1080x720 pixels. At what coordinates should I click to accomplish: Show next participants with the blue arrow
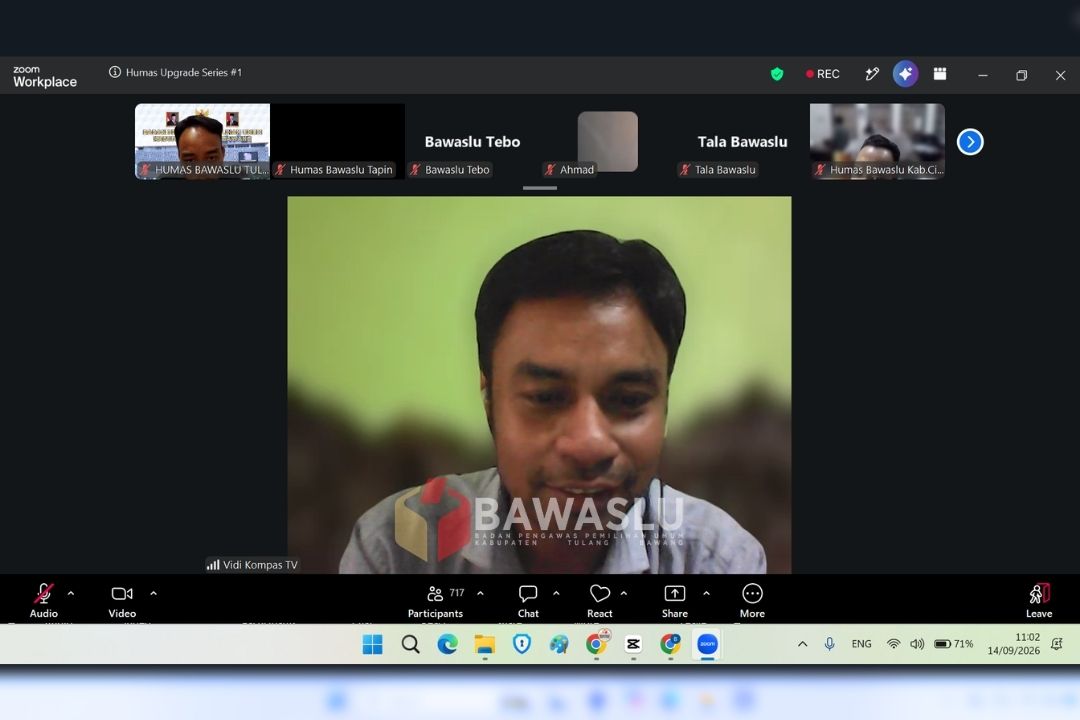pos(970,142)
